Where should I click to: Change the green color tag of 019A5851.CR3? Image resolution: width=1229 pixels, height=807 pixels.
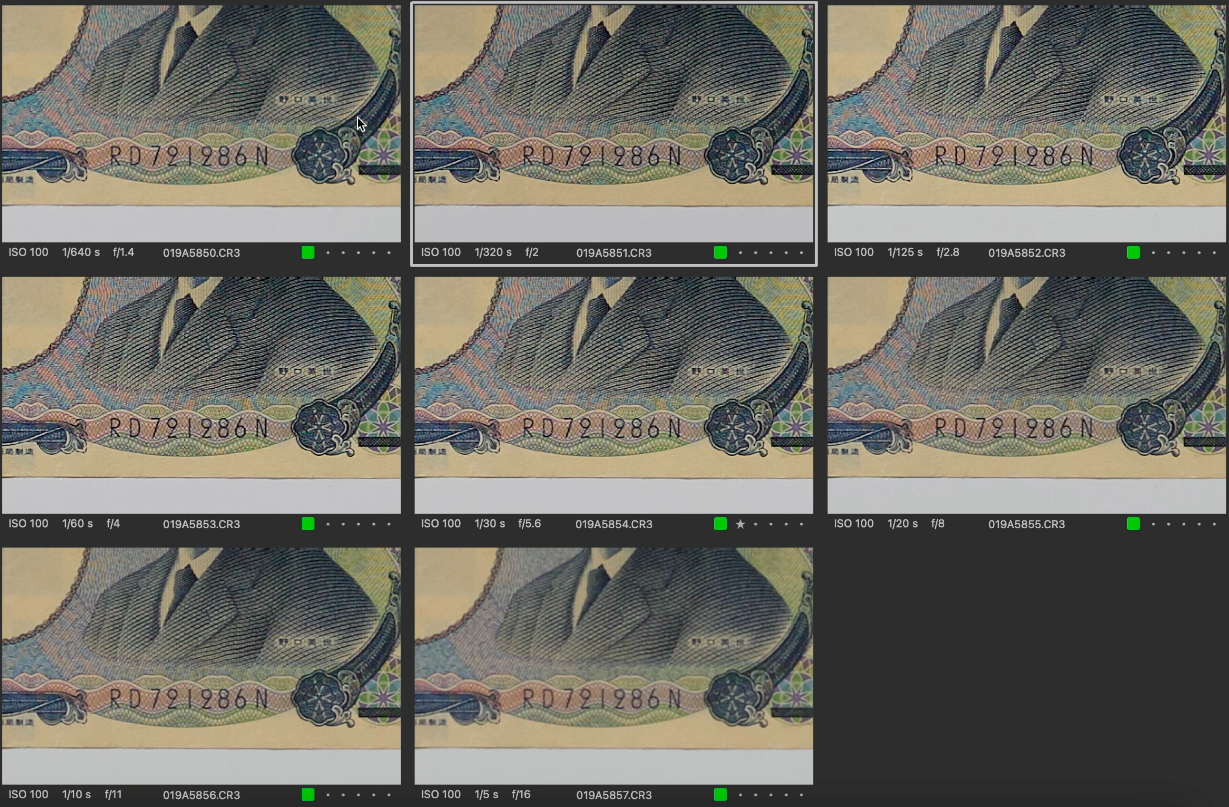720,253
